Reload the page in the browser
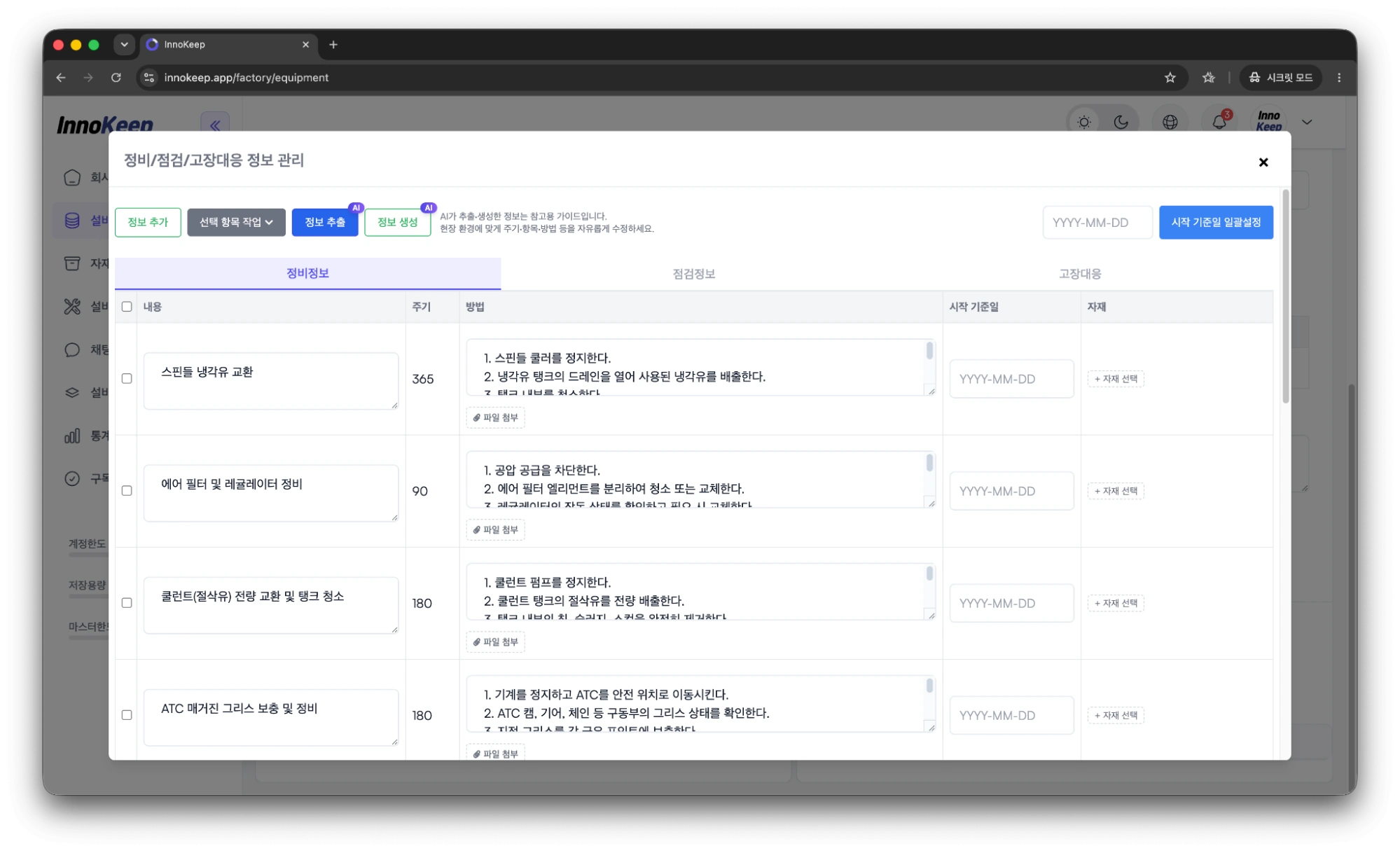 pyautogui.click(x=116, y=78)
